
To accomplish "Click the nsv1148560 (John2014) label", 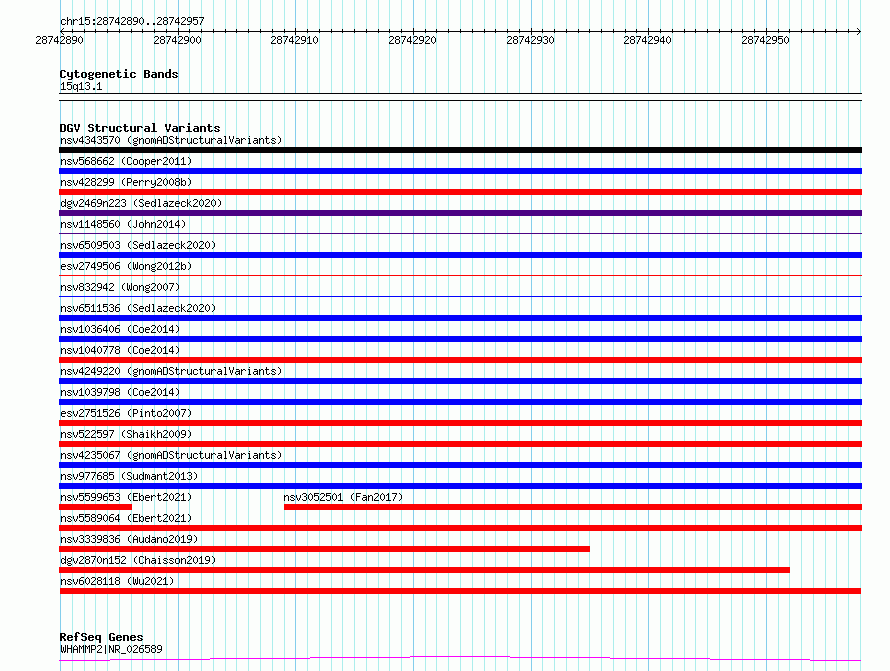I will (123, 224).
